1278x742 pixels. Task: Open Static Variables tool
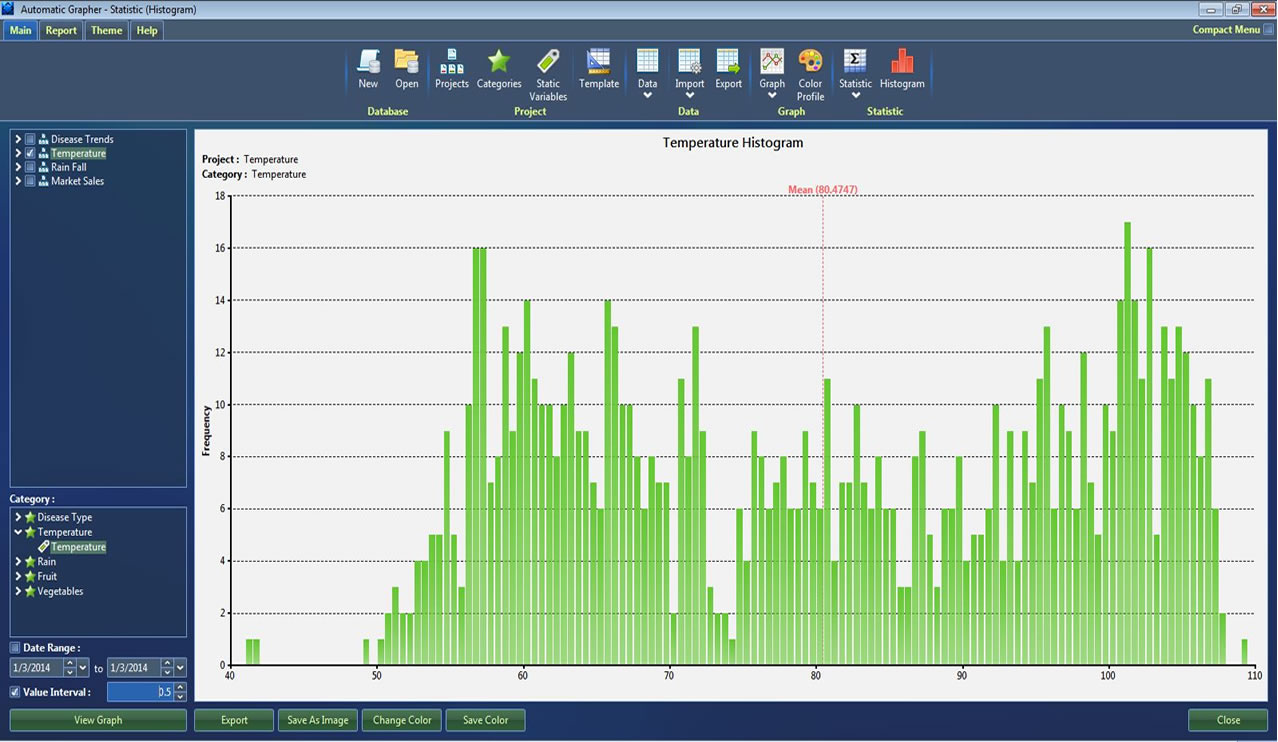pyautogui.click(x=548, y=61)
